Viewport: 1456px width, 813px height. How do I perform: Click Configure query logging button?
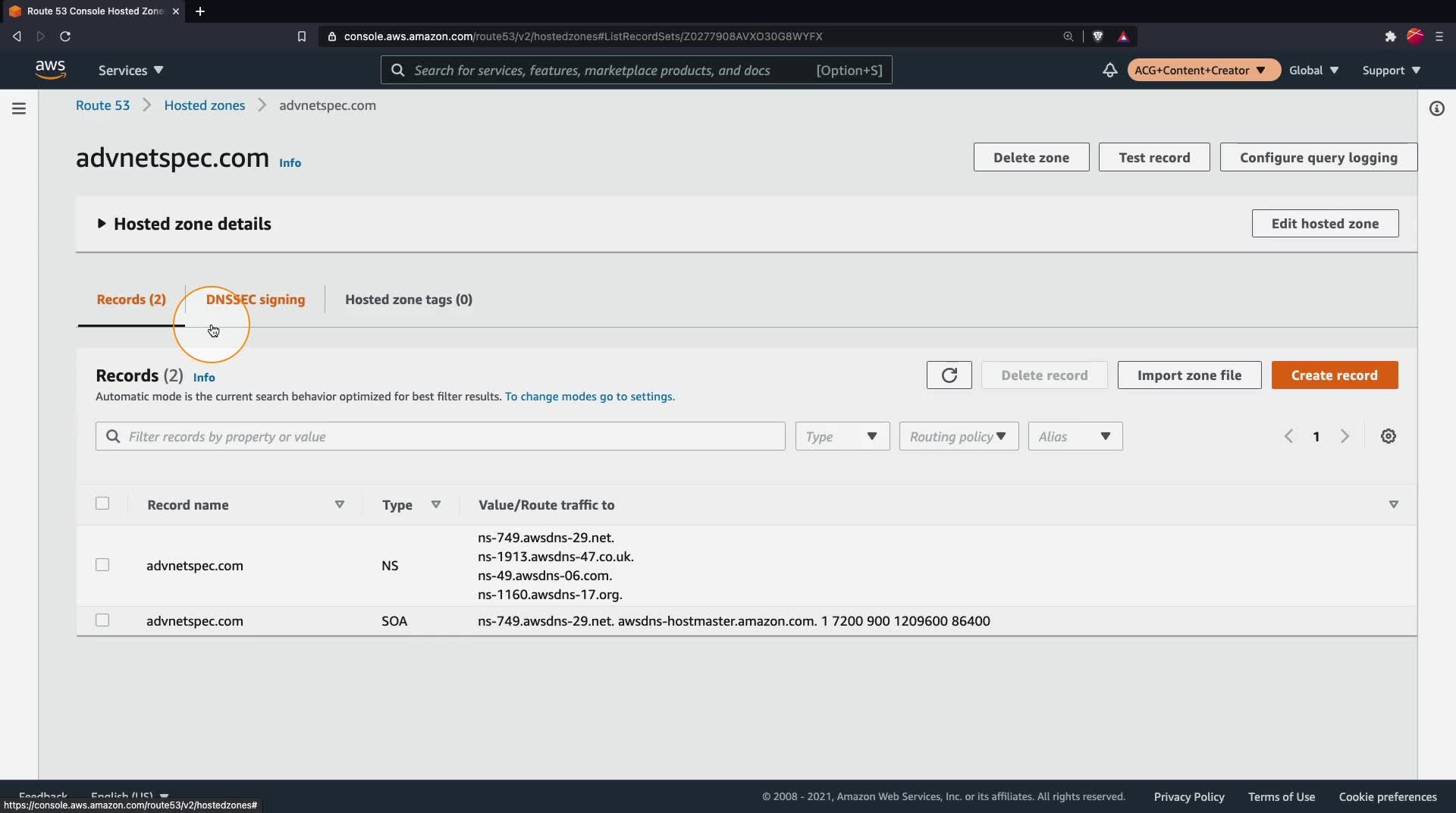coord(1318,157)
